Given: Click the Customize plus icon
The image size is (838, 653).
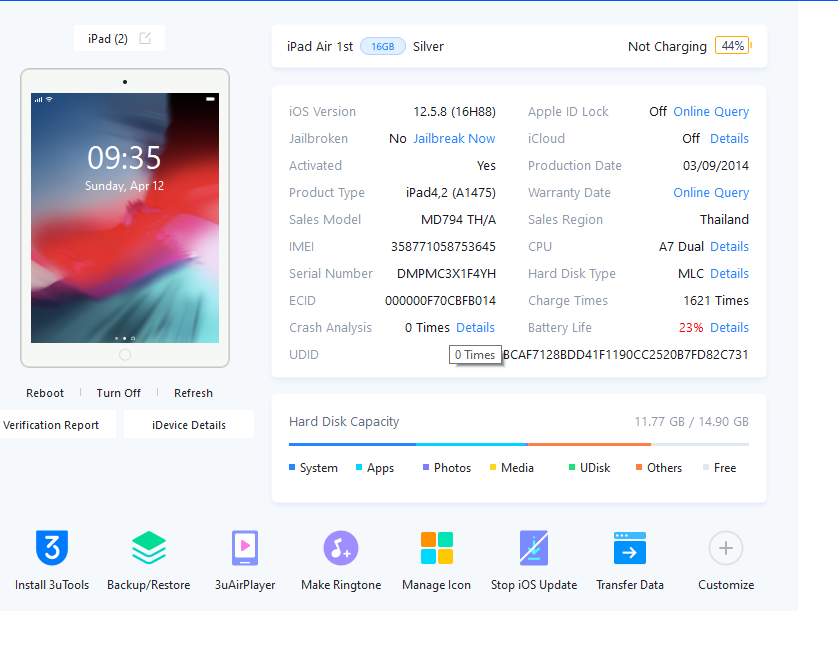Looking at the screenshot, I should point(726,548).
